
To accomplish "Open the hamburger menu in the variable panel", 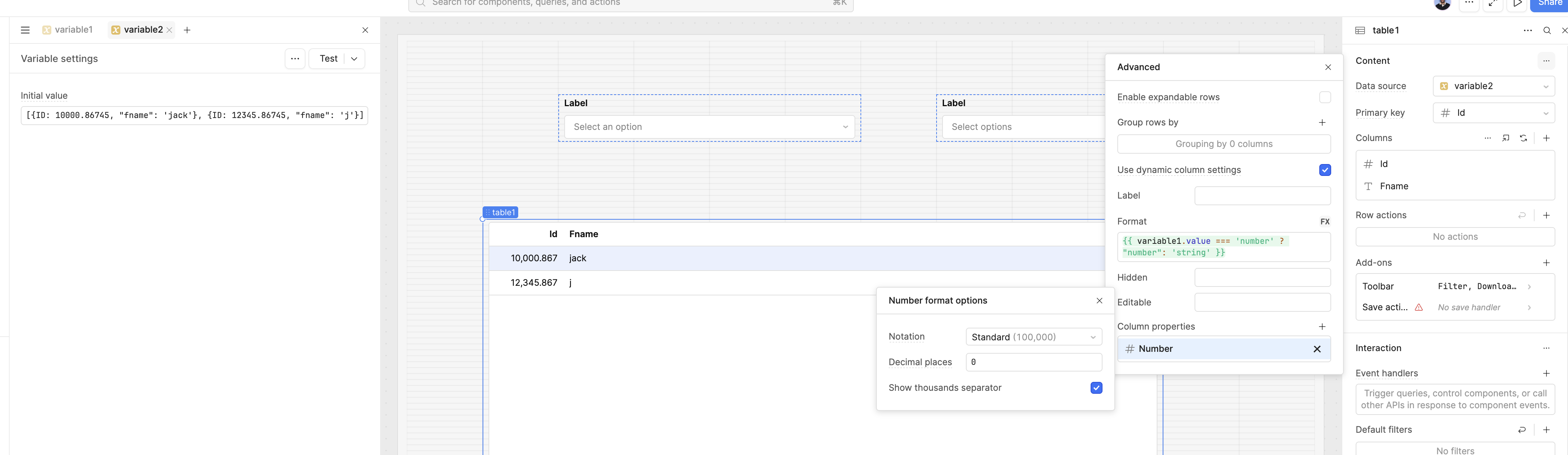I will tap(25, 30).
